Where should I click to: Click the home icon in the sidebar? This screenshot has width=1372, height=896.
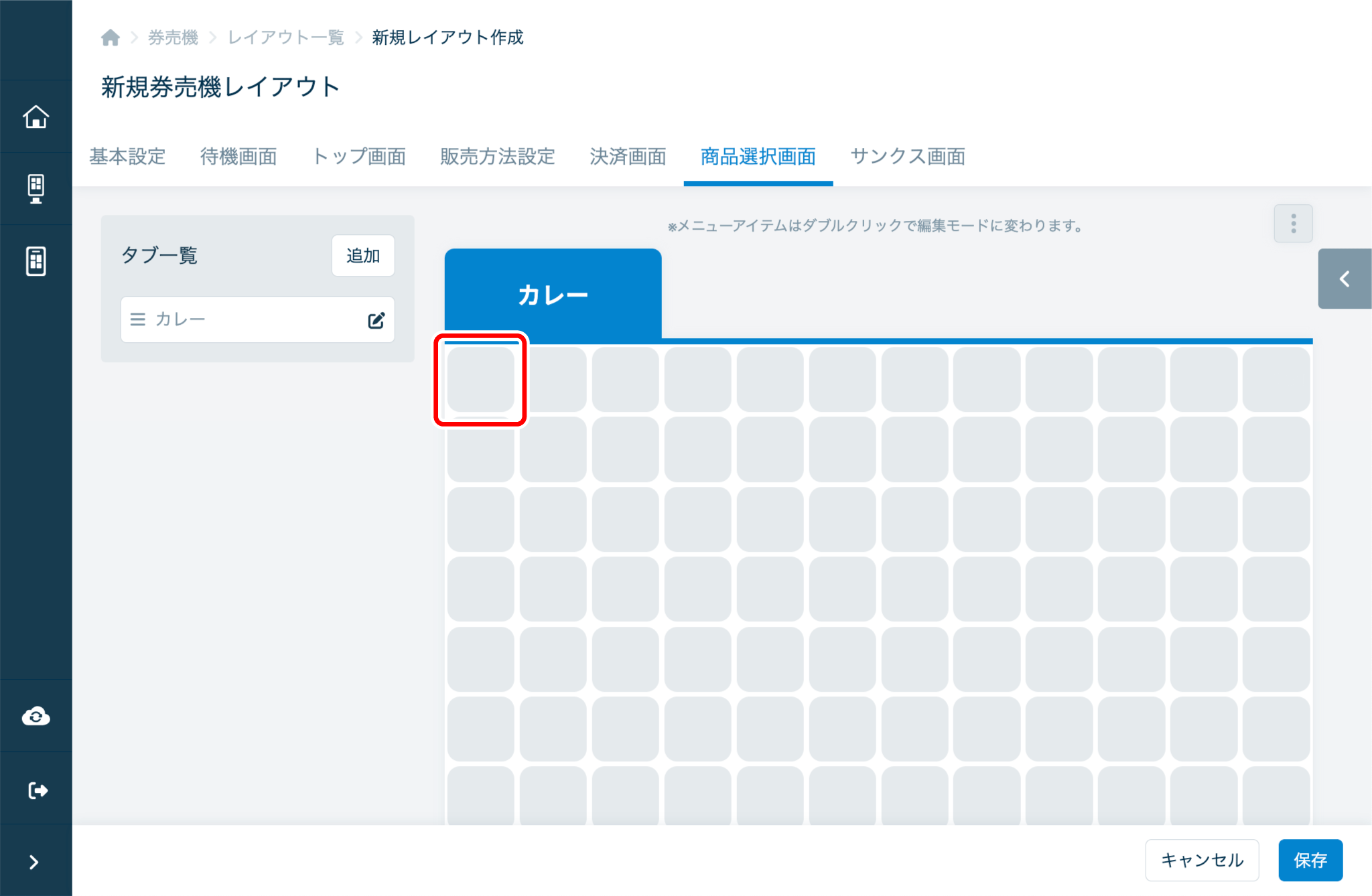click(x=36, y=117)
